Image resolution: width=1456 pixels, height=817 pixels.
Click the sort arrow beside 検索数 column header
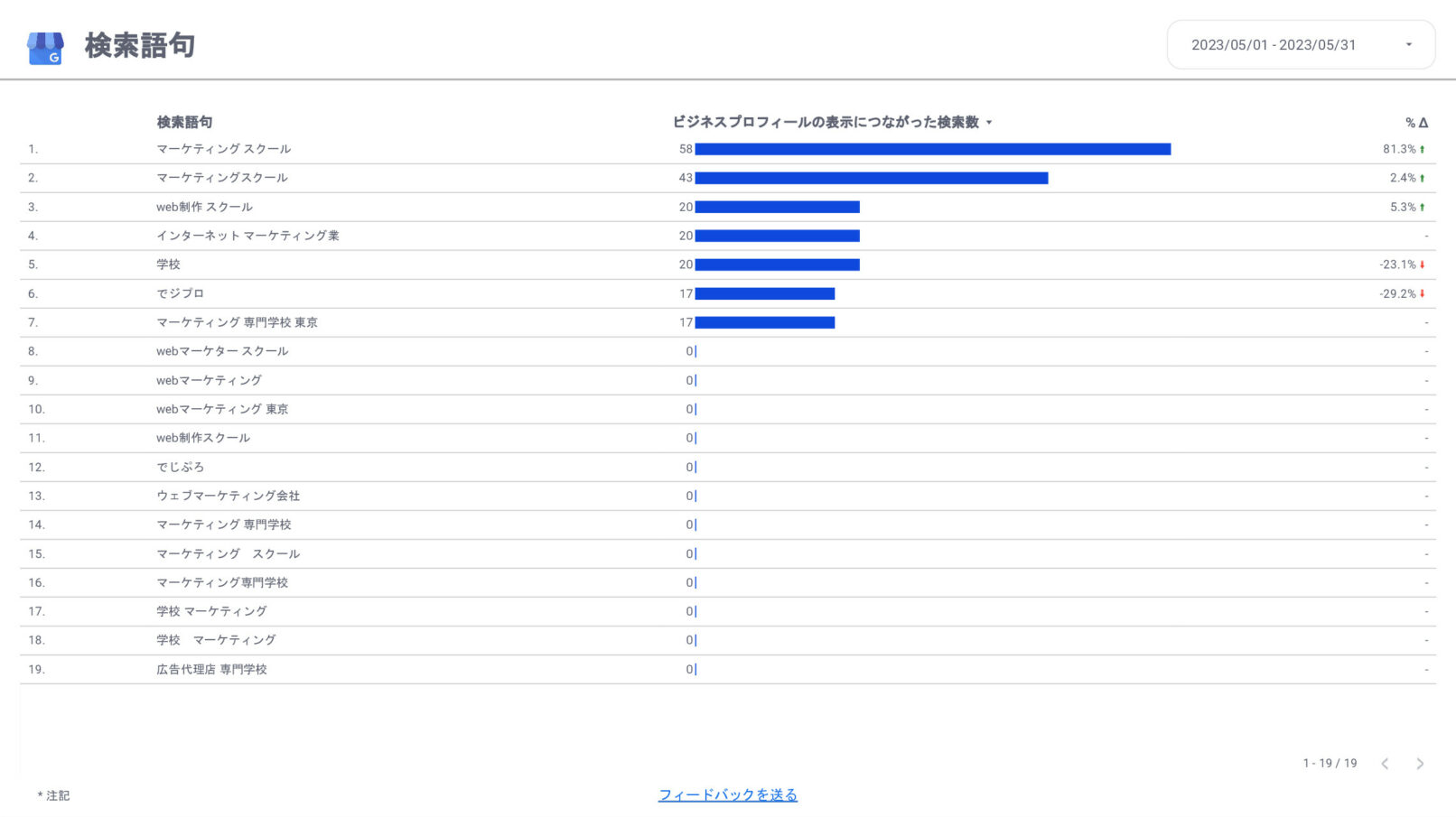(x=989, y=123)
